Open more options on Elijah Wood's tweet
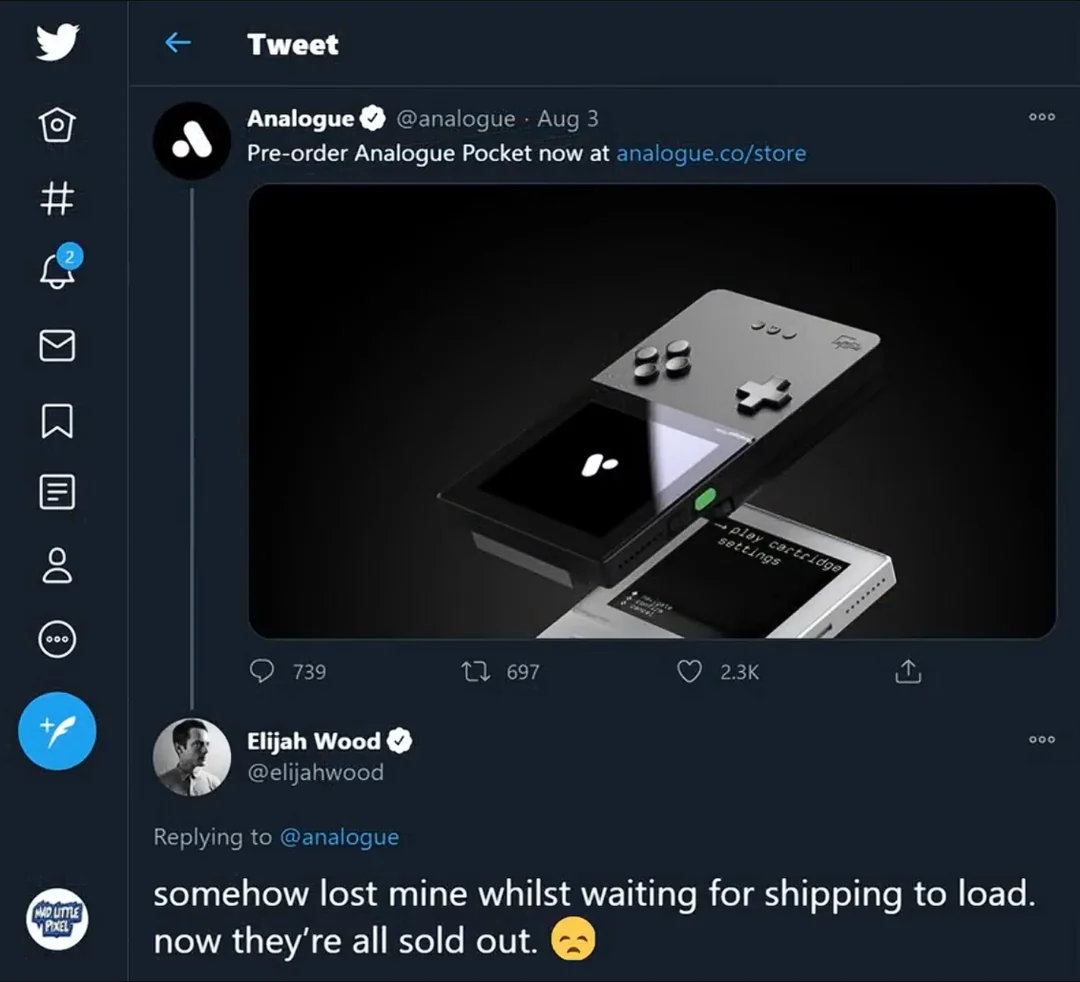The width and height of the screenshot is (1080, 982). click(x=1041, y=740)
